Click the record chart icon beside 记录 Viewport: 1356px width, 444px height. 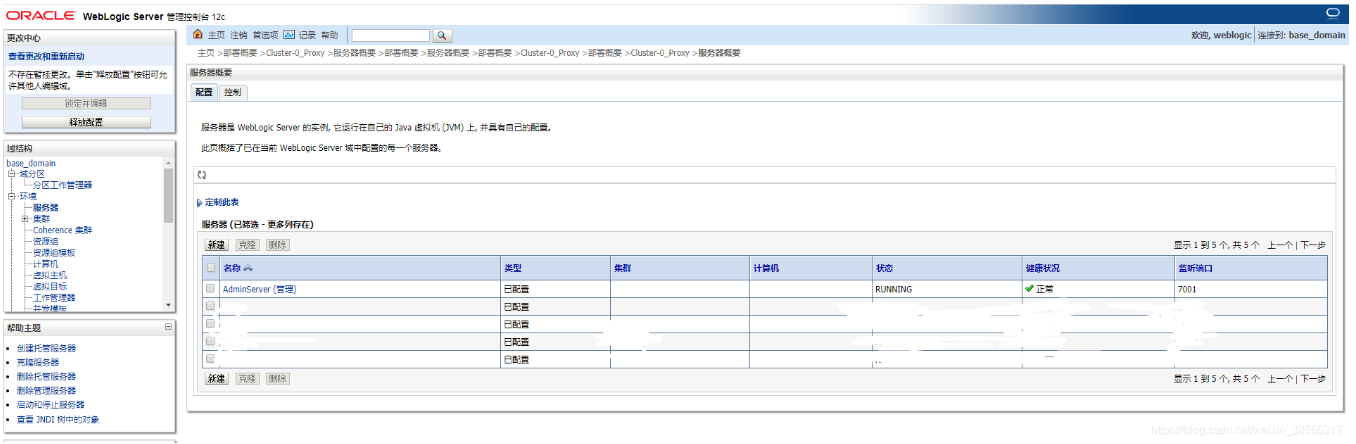(x=289, y=35)
